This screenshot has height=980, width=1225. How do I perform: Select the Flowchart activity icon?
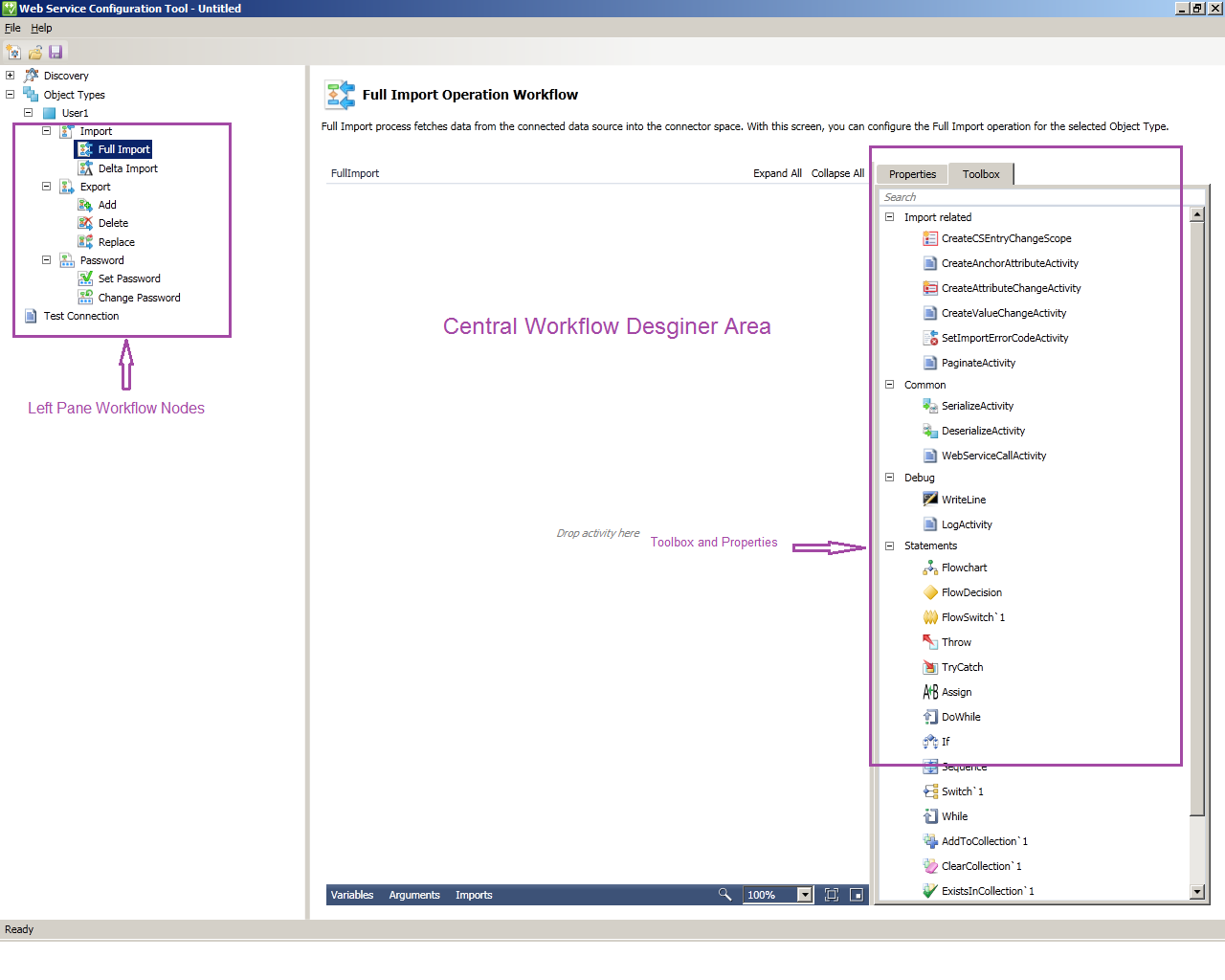coord(930,568)
